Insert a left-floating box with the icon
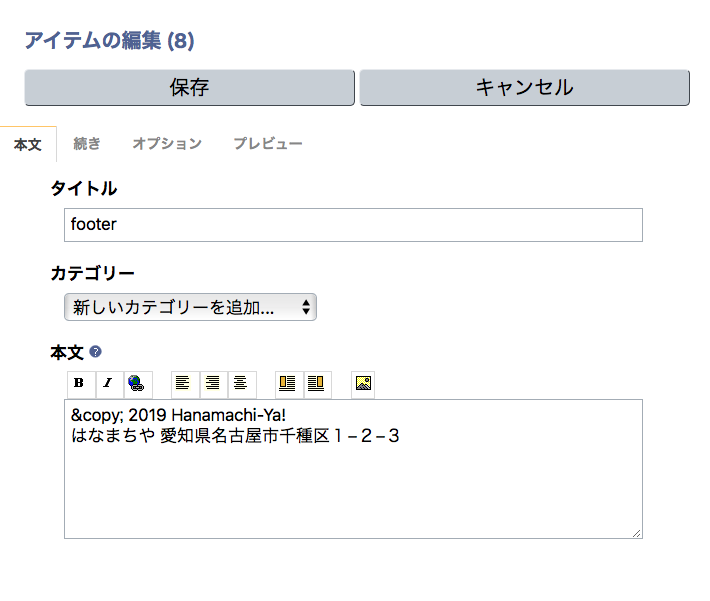The width and height of the screenshot is (710, 601). (288, 383)
